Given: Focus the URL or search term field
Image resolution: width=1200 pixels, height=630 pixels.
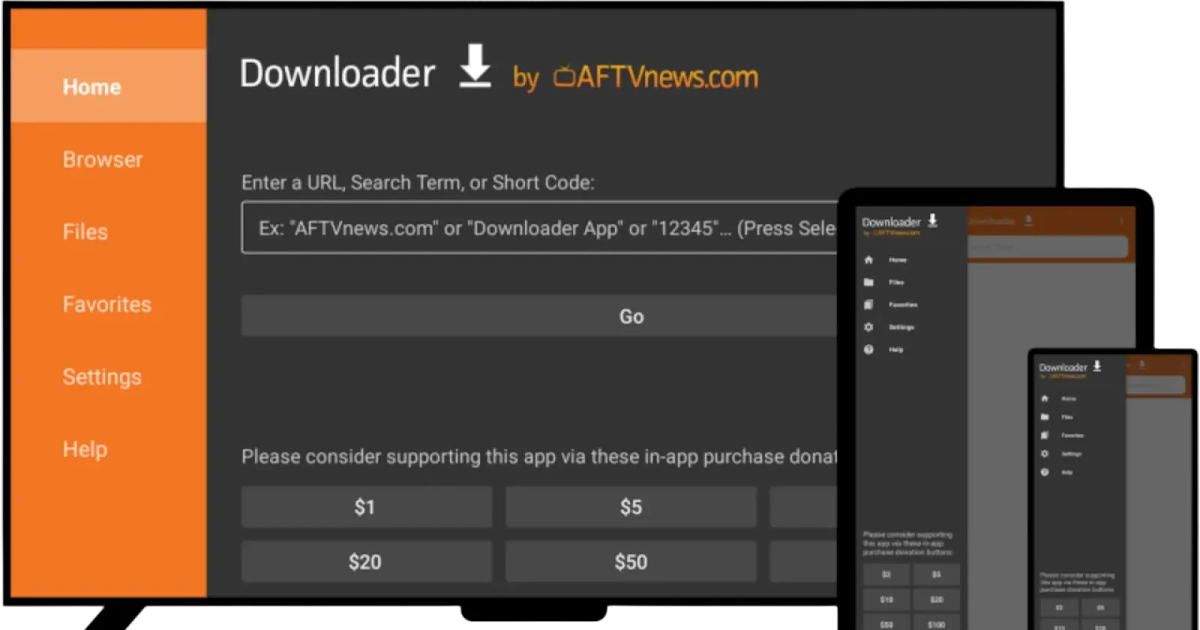Looking at the screenshot, I should coord(540,228).
